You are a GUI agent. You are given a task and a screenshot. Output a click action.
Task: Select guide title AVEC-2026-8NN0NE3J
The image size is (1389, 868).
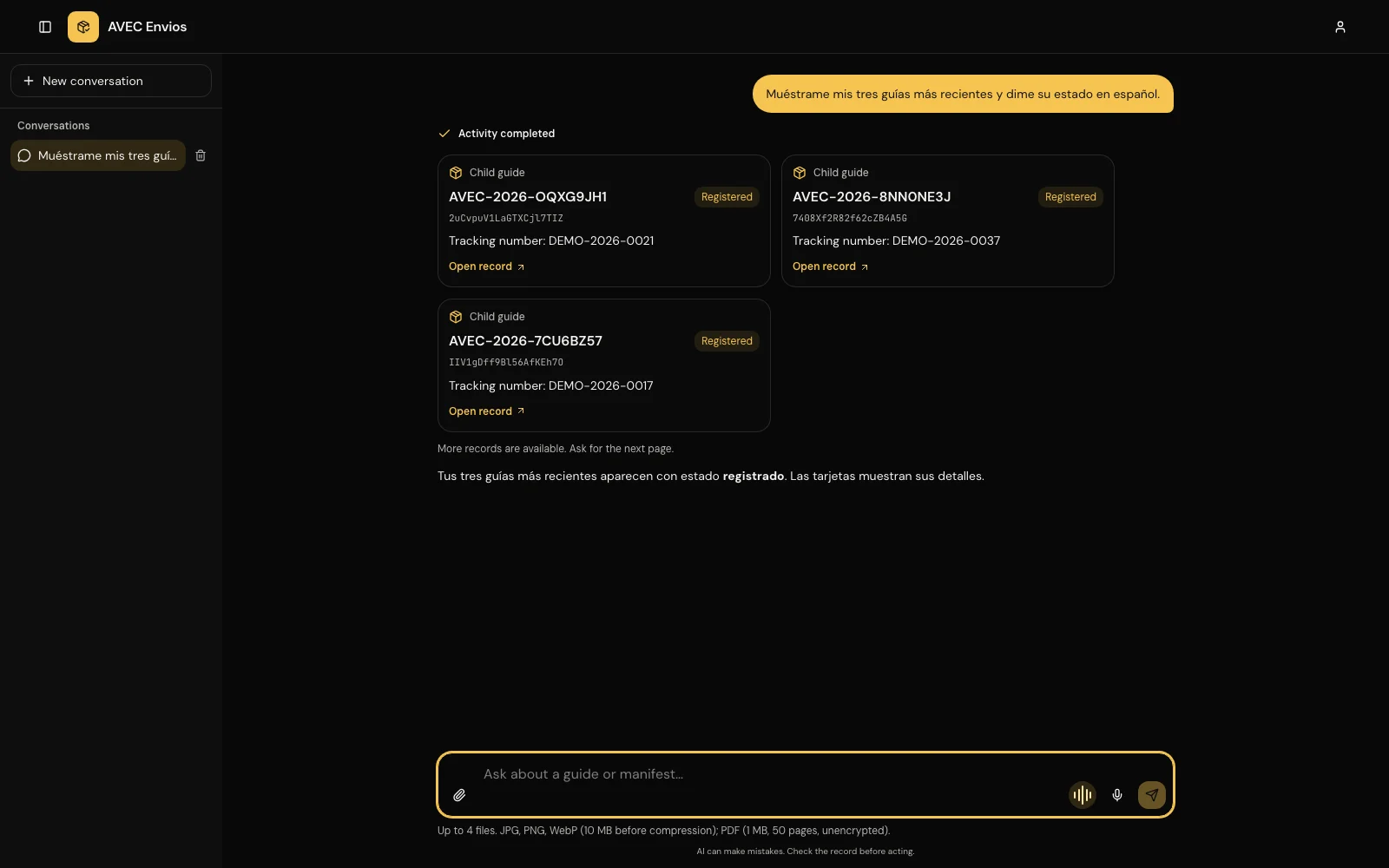(x=872, y=197)
